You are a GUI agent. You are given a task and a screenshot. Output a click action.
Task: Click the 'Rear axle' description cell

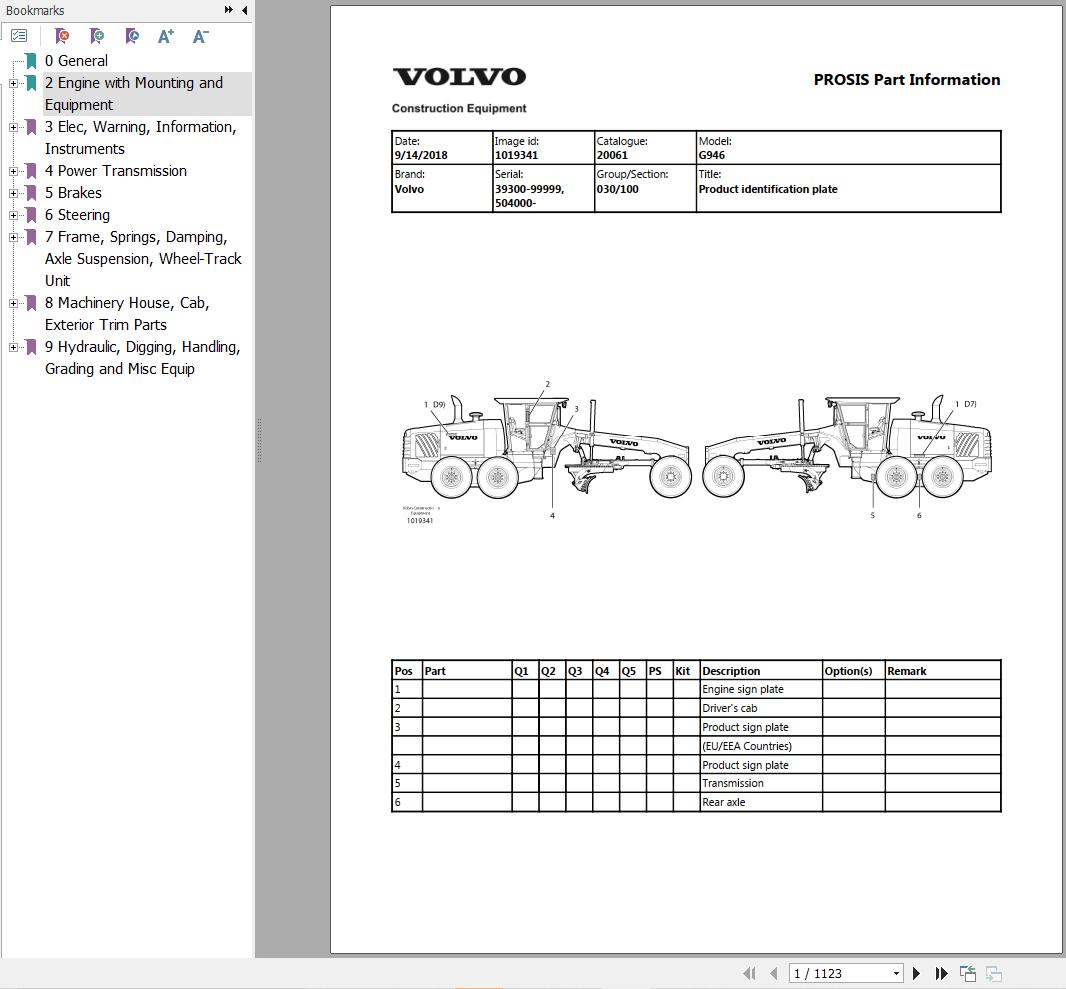761,802
